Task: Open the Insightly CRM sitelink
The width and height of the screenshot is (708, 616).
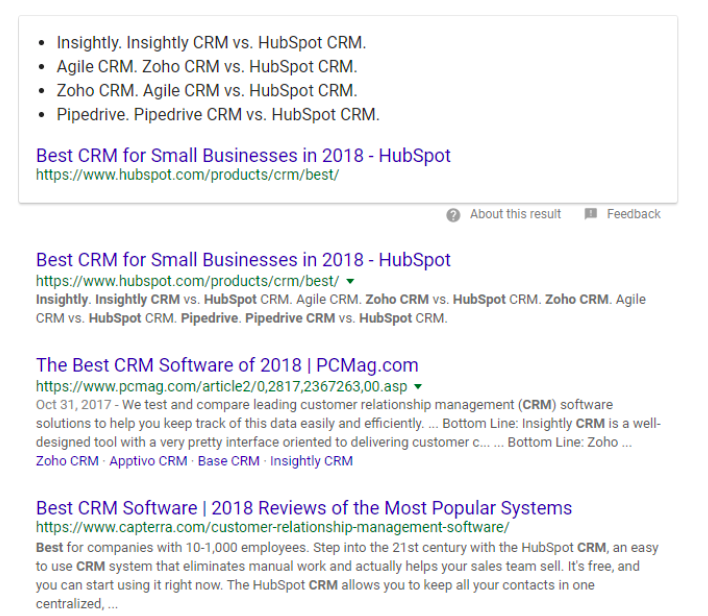Action: 312,461
